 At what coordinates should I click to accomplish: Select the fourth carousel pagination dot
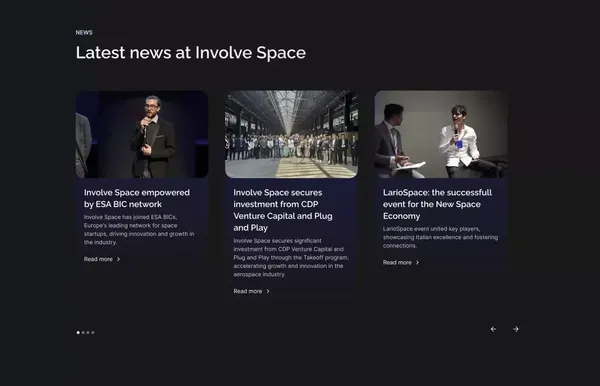[x=93, y=332]
